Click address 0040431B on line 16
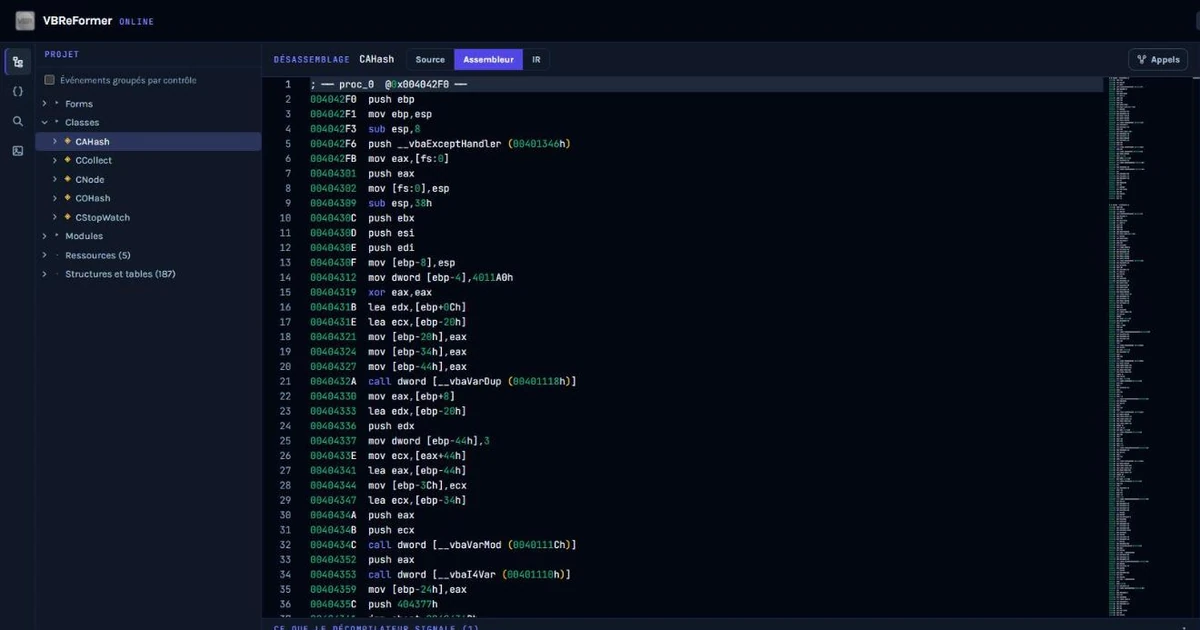This screenshot has height=630, width=1200. [x=333, y=307]
